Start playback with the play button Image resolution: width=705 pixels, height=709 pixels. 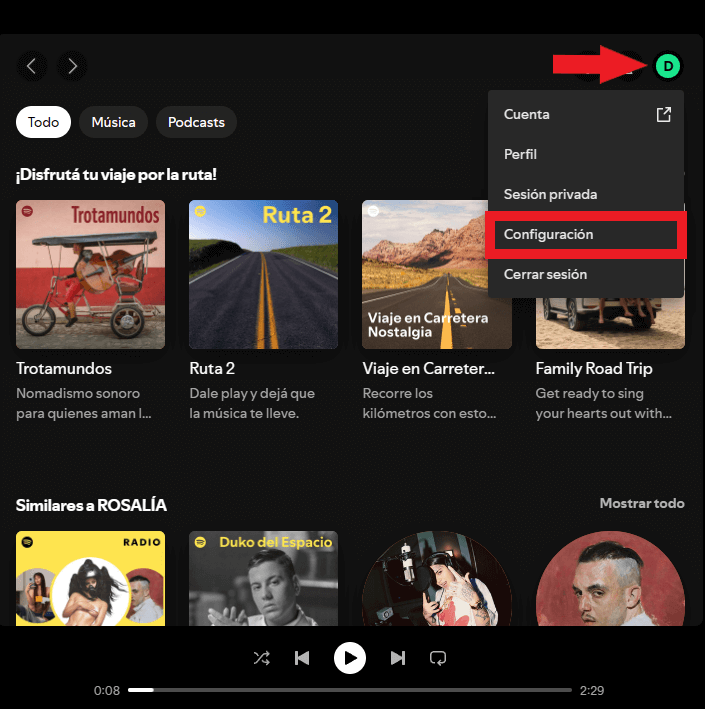[350, 658]
